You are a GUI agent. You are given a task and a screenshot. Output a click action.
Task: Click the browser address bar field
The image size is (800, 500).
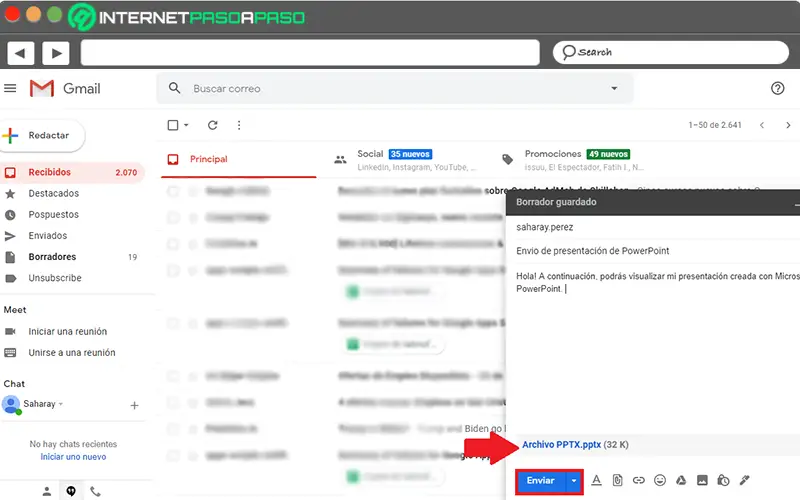point(310,53)
